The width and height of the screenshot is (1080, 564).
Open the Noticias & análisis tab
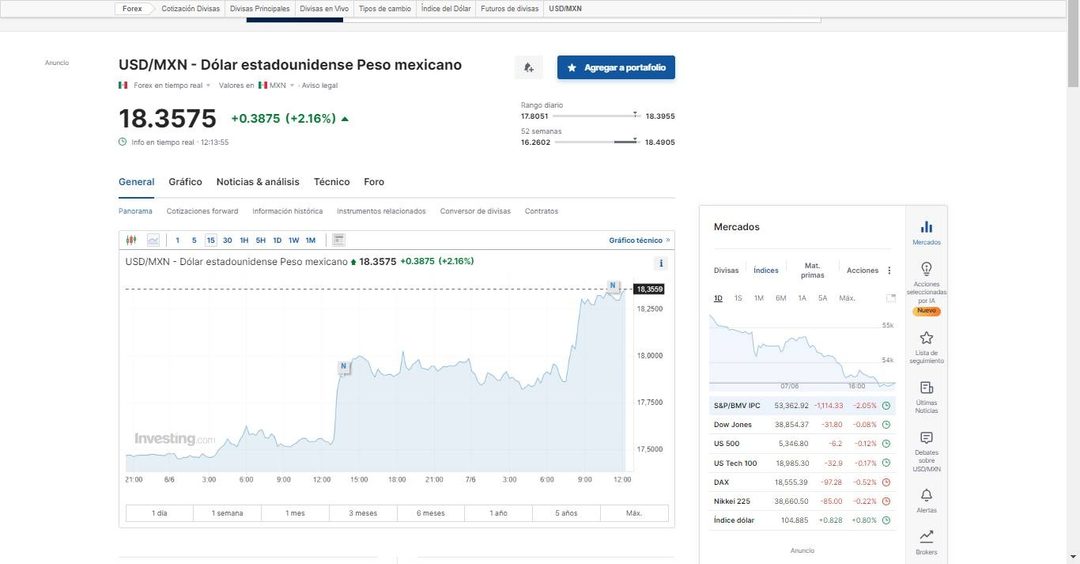click(258, 182)
